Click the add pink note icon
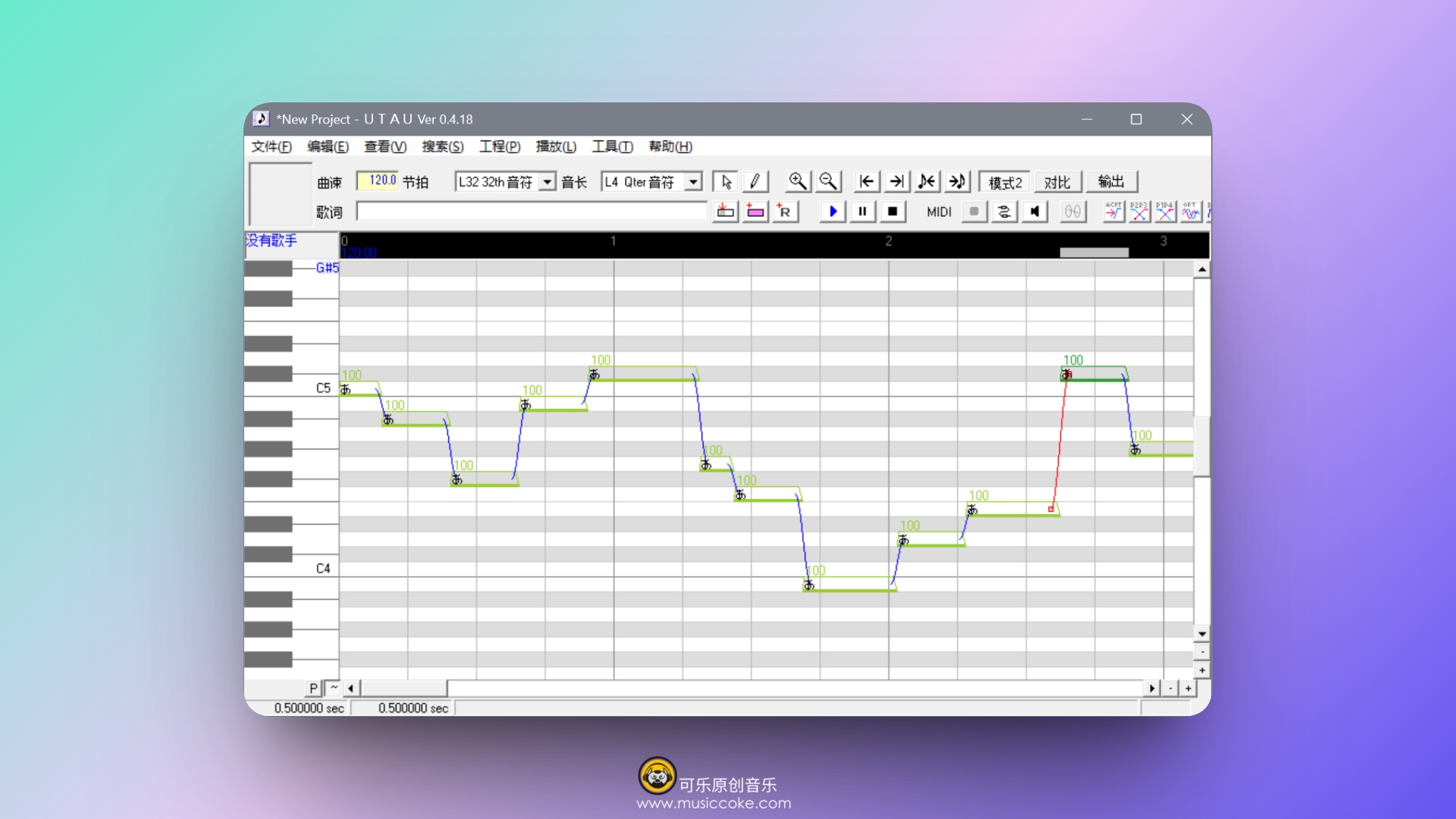1456x819 pixels. [x=755, y=212]
